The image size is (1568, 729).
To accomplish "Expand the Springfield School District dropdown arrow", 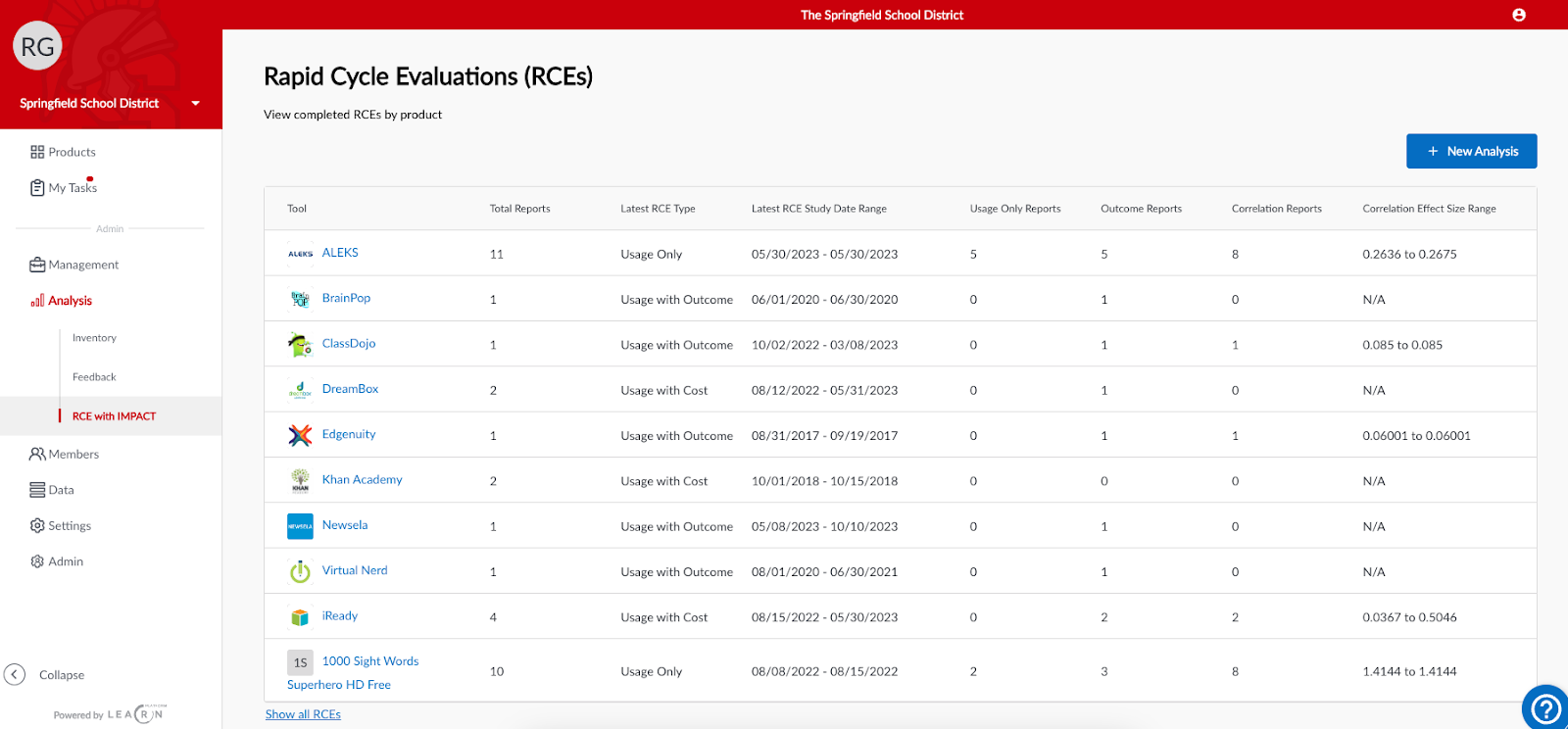I will pyautogui.click(x=196, y=103).
